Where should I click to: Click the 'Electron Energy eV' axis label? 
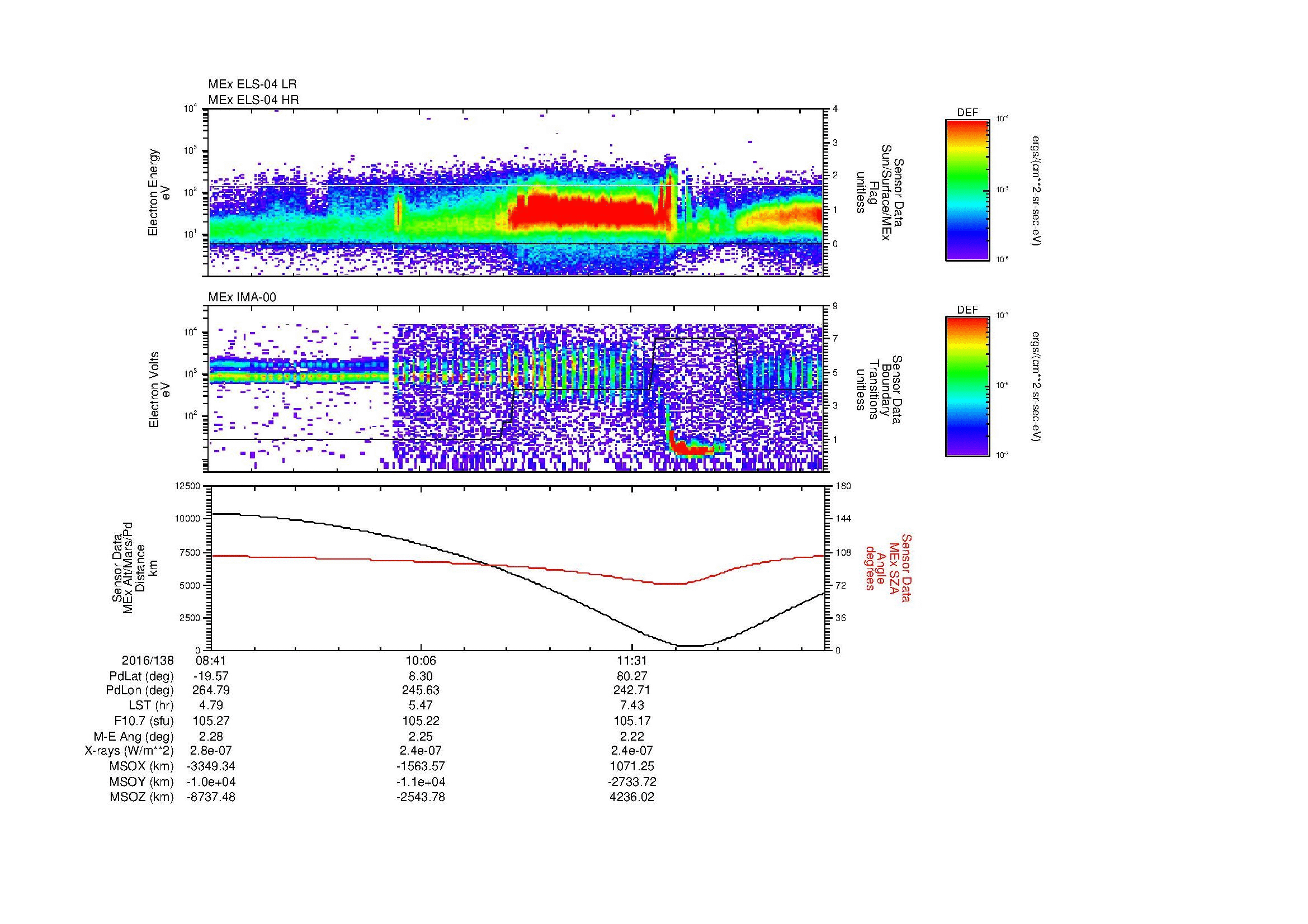point(159,192)
